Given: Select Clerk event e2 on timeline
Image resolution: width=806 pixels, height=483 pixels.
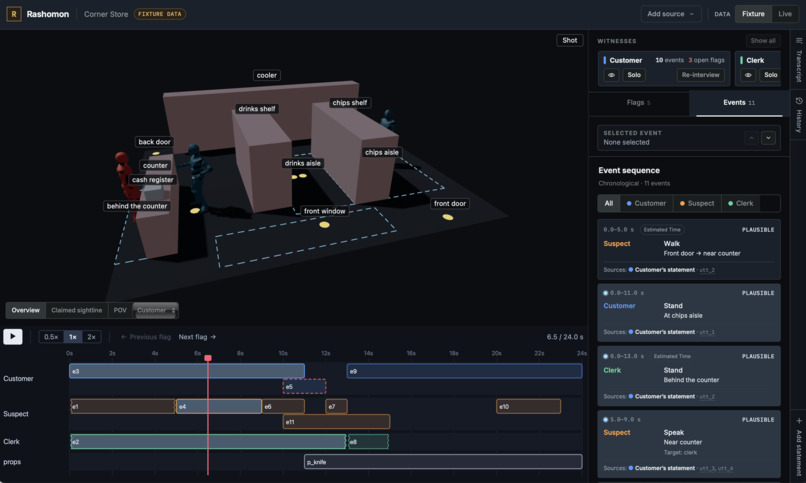Looking at the screenshot, I should [208, 441].
